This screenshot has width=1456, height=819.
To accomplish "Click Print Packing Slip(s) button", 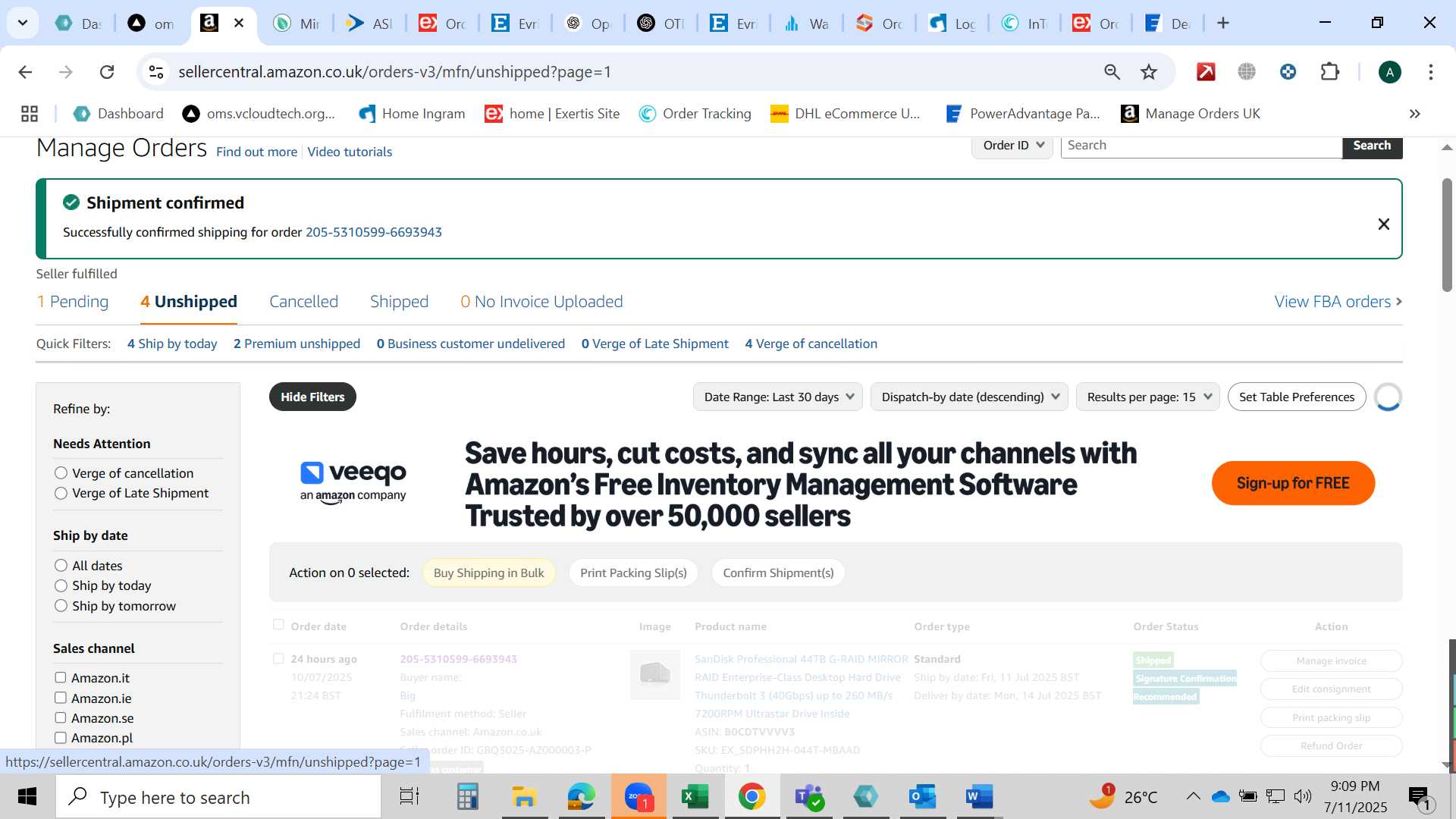I will coord(634,573).
